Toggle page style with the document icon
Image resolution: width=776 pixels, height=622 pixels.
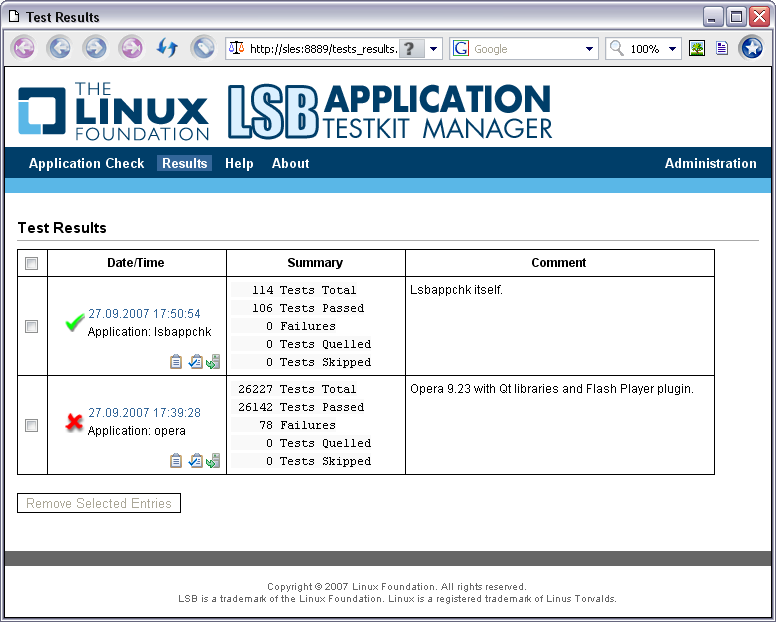pyautogui.click(x=722, y=48)
